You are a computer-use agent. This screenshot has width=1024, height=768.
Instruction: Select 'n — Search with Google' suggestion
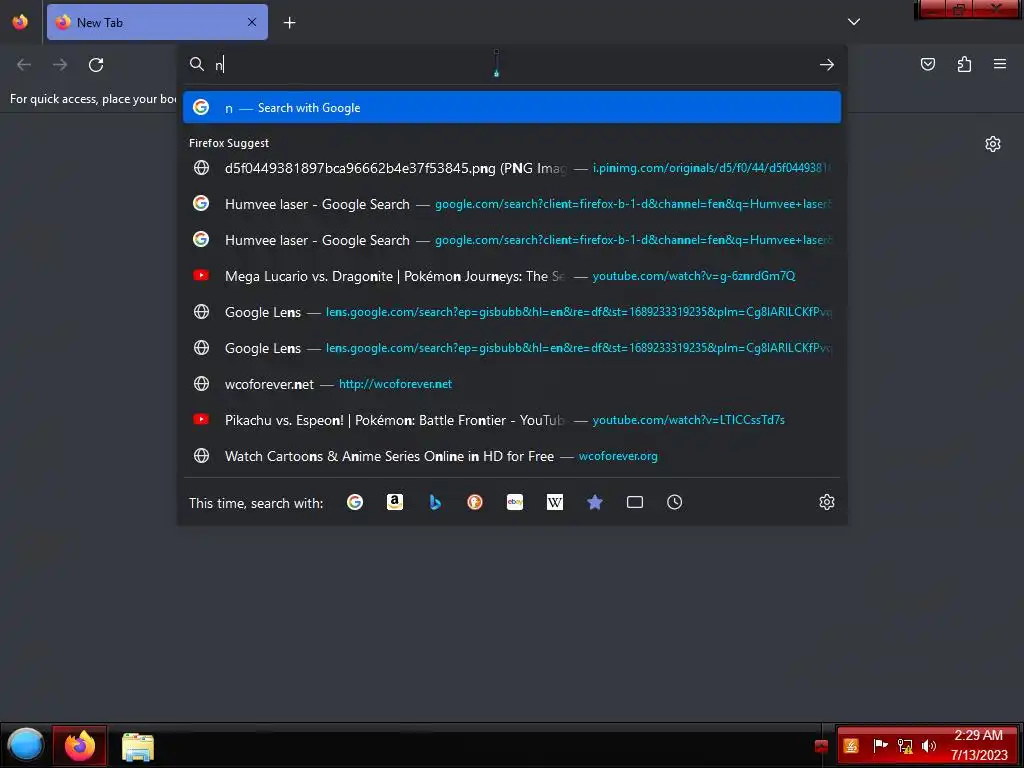(x=512, y=108)
